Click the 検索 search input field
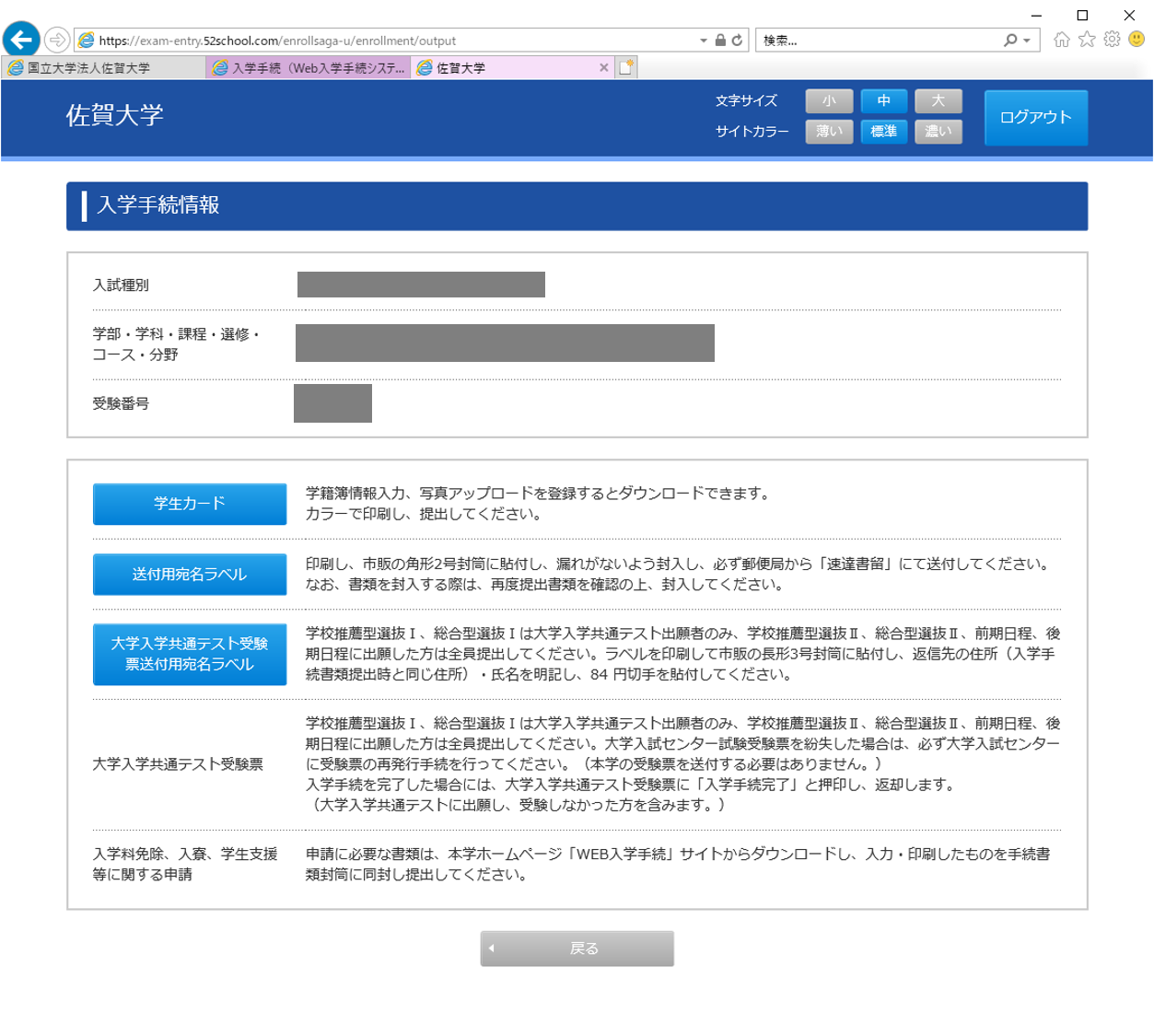Screen dimensions: 1154x1036 coord(875,41)
